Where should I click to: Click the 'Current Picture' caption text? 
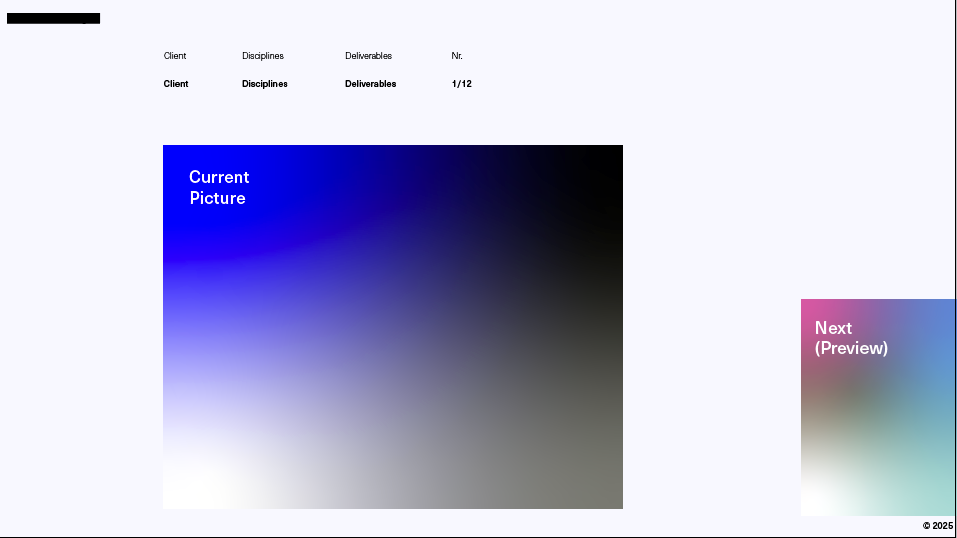[x=219, y=187]
